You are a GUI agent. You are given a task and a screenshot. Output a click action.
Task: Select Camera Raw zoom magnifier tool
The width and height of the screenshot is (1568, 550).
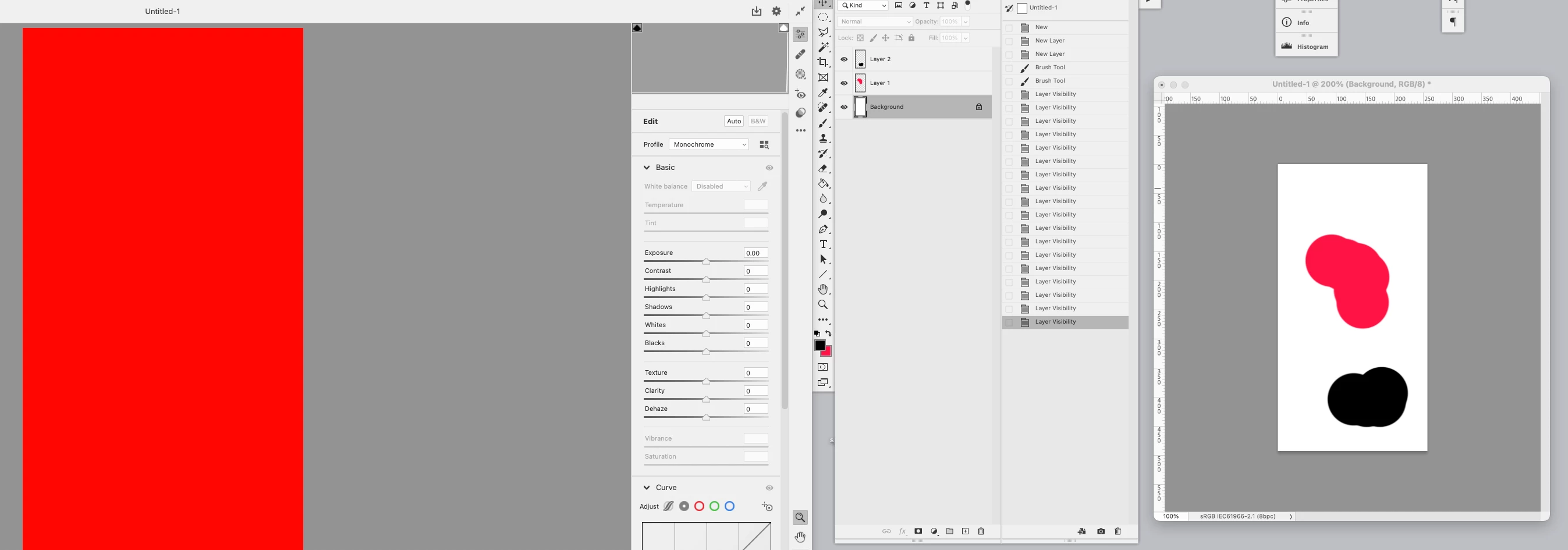click(800, 517)
